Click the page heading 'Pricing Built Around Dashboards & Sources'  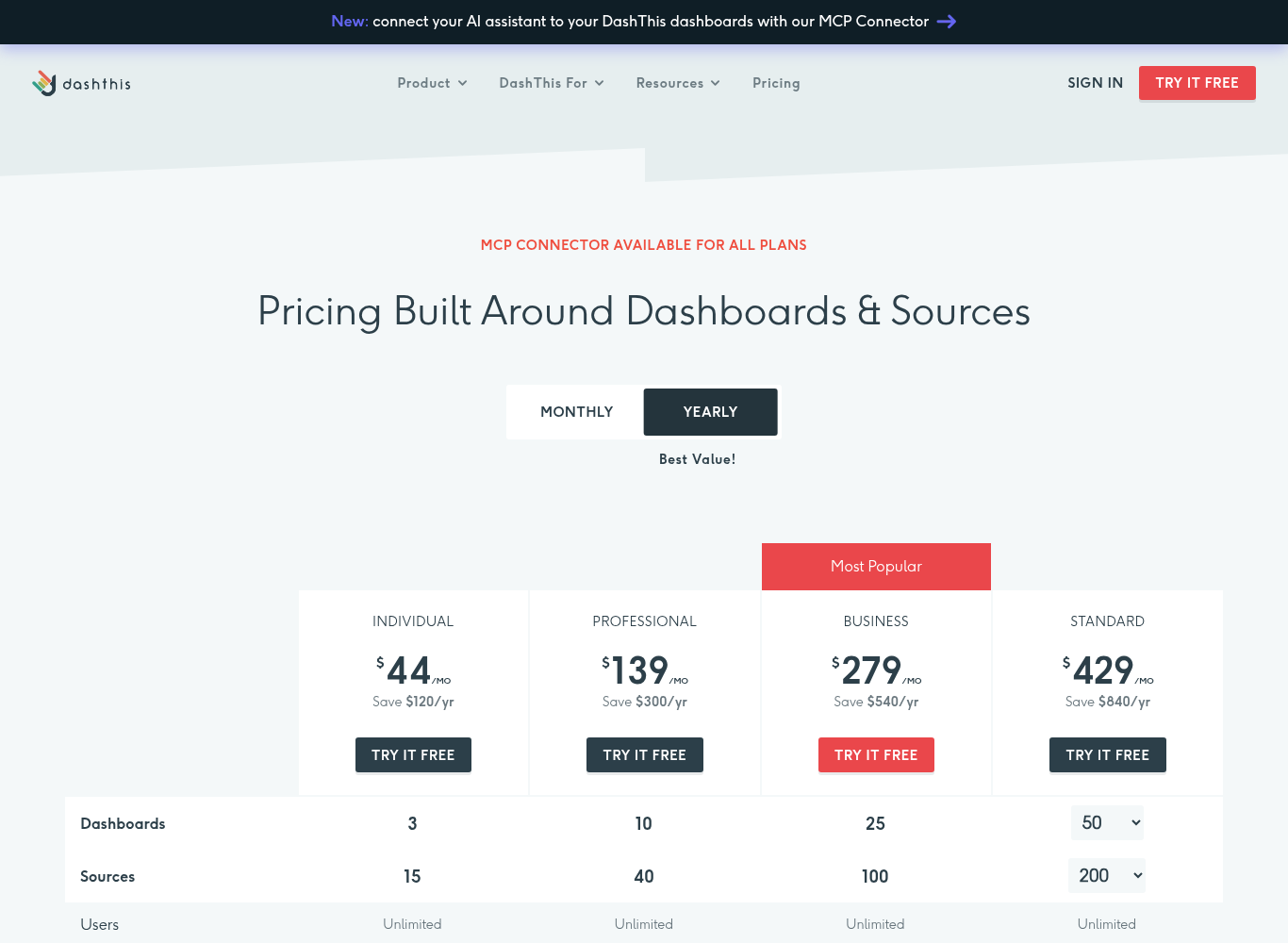[644, 311]
